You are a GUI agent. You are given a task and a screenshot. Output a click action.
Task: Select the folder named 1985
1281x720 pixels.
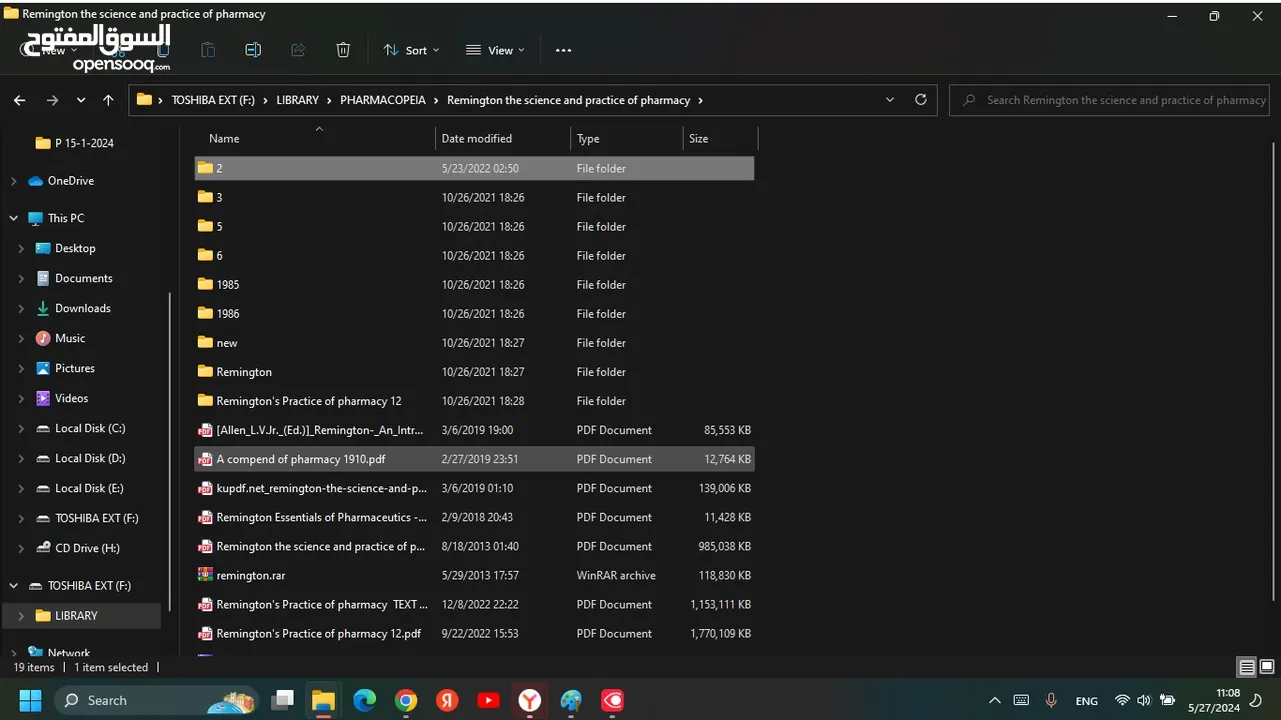(475, 285)
